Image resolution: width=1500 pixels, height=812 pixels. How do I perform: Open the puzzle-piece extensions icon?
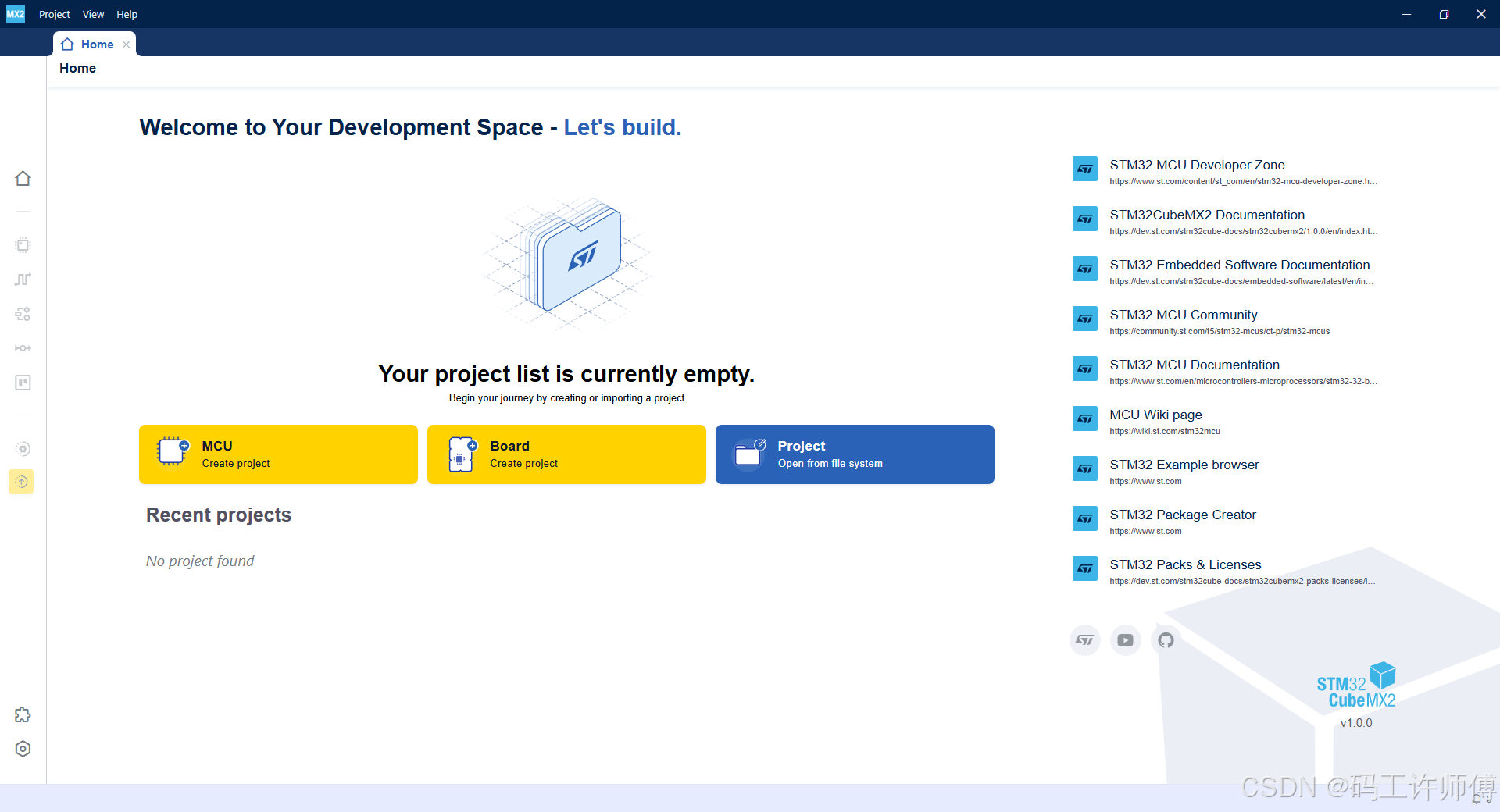23,714
